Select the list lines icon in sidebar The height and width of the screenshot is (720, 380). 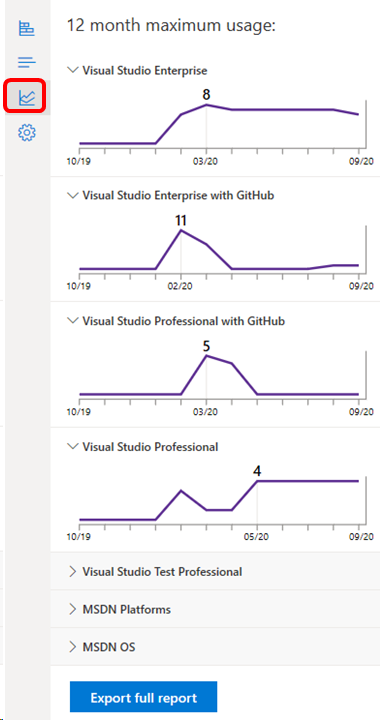click(27, 62)
